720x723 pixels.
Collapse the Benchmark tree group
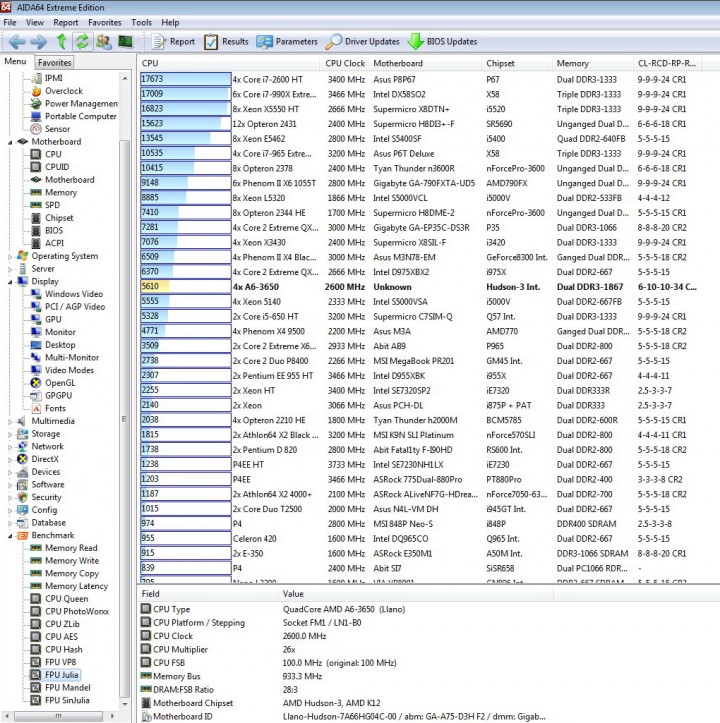[10, 536]
